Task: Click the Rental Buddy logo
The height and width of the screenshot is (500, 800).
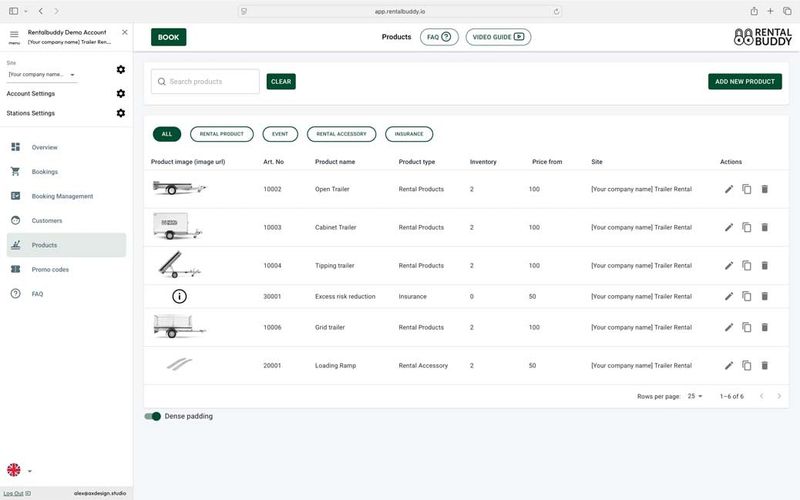Action: [763, 37]
